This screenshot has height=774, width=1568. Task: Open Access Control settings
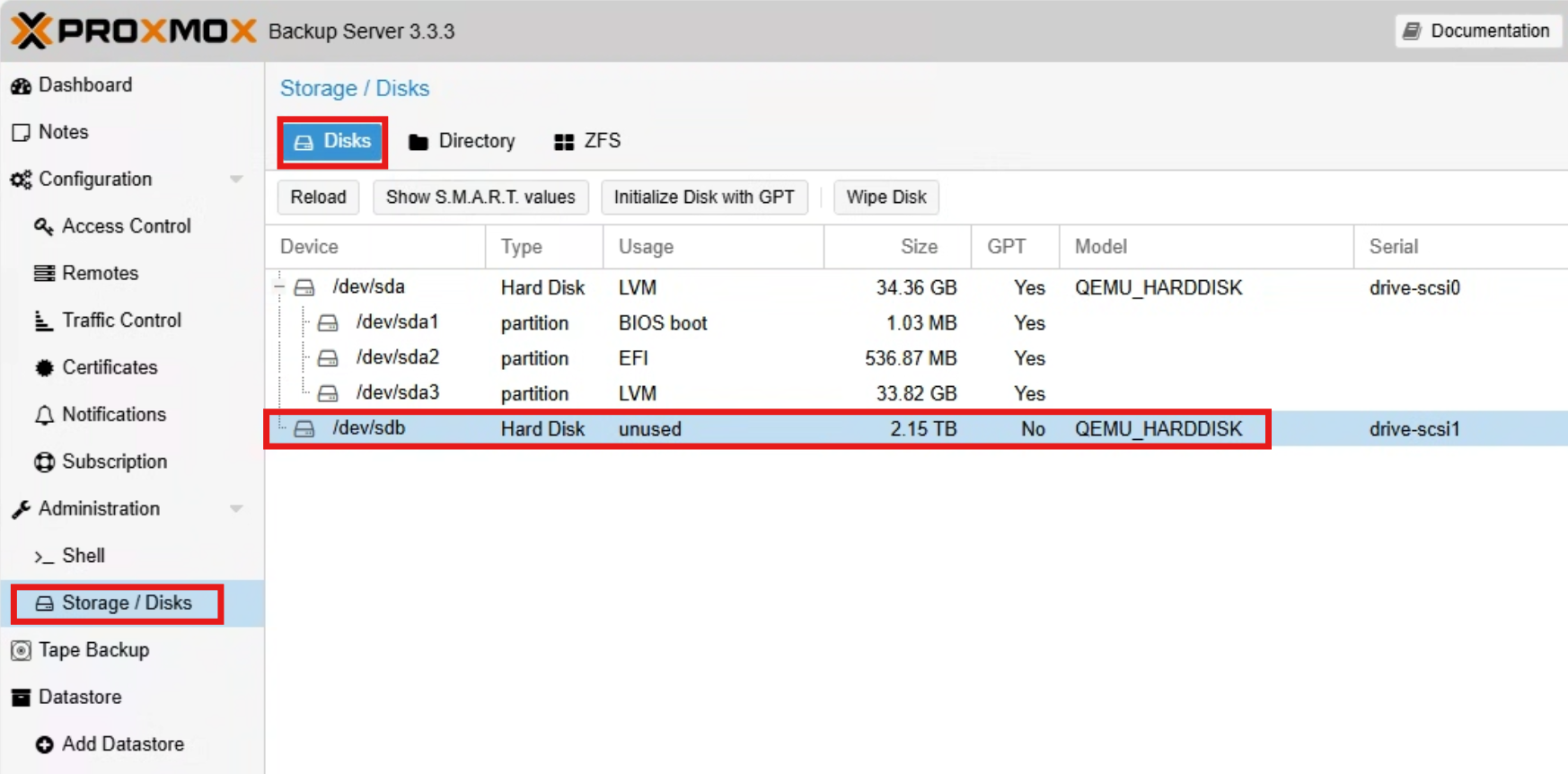click(127, 226)
